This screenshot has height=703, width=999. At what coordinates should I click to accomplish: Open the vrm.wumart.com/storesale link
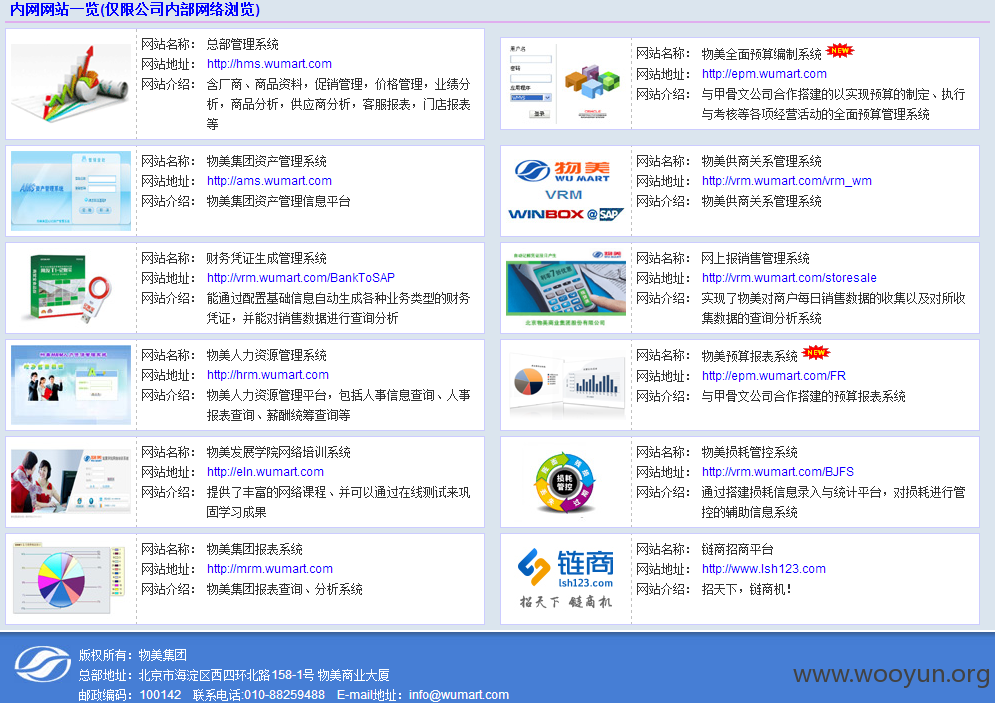tap(789, 278)
